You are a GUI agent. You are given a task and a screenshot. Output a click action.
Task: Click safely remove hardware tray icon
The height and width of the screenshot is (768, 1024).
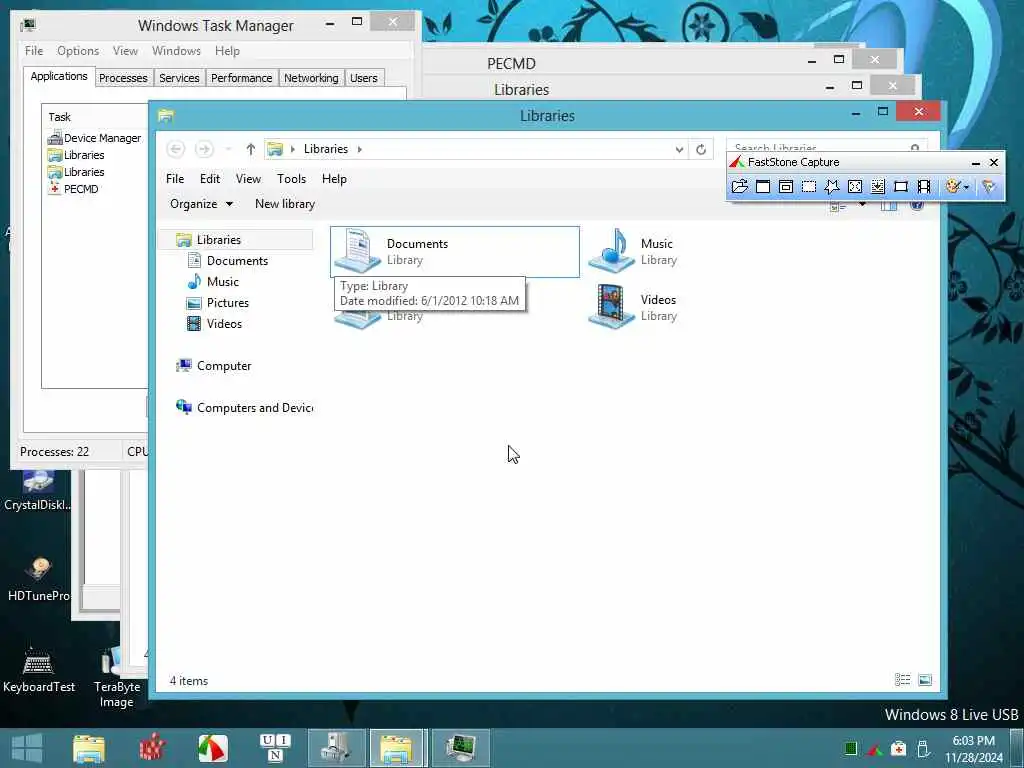coord(923,749)
